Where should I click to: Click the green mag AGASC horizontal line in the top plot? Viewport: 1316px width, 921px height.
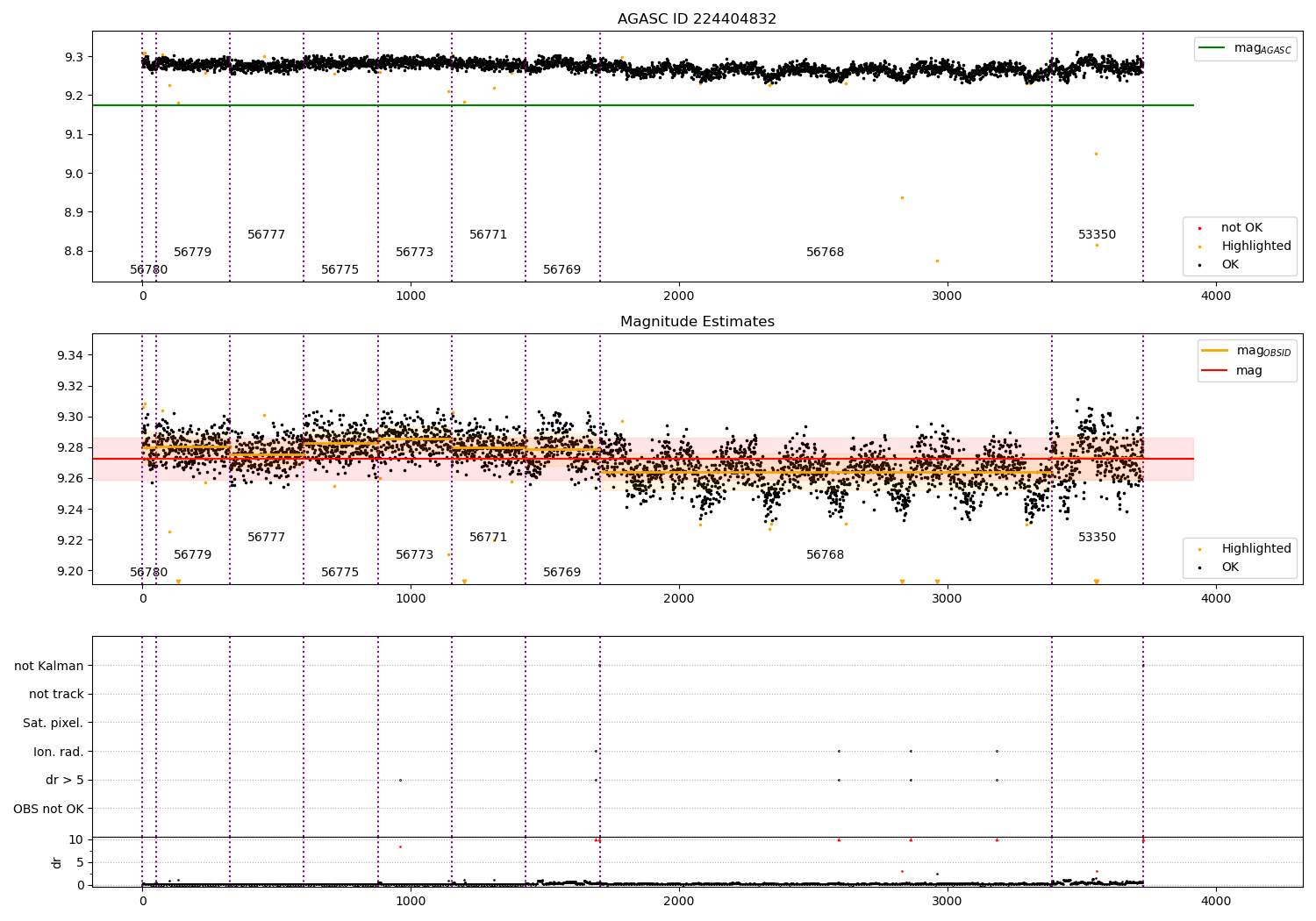643,105
